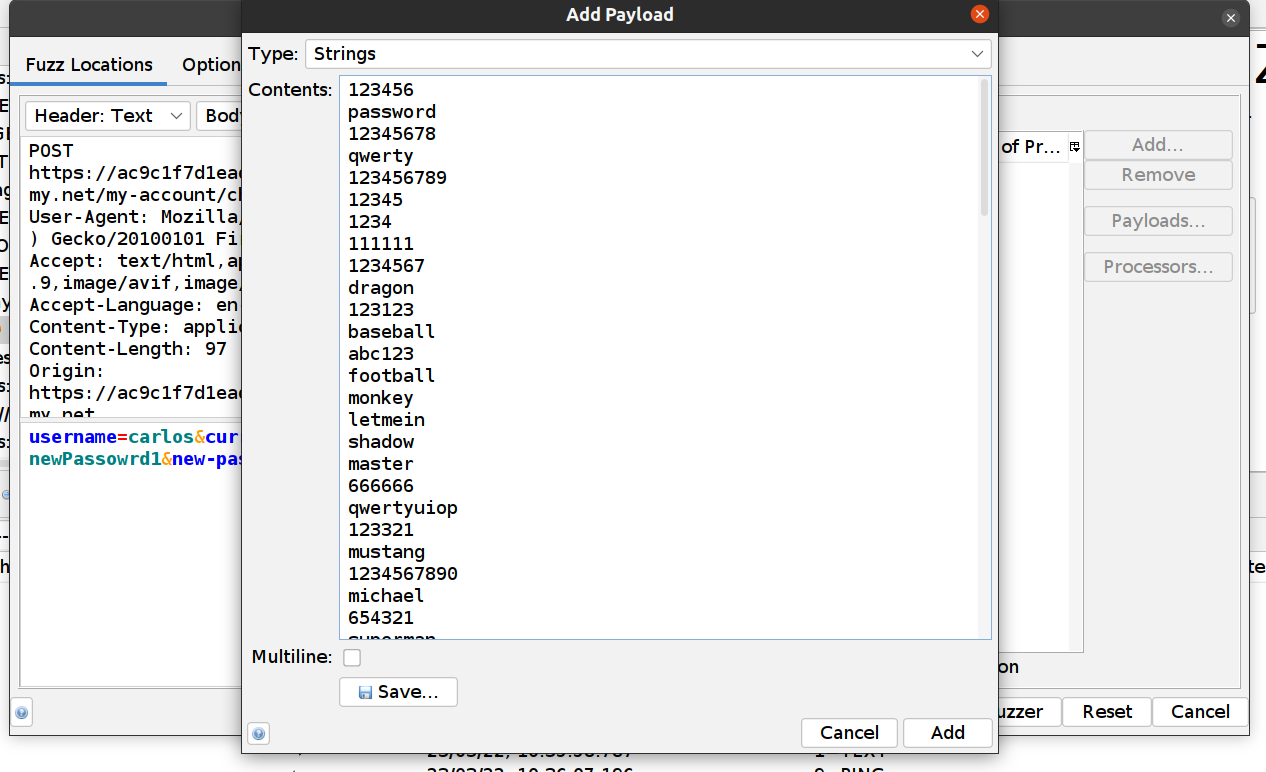Click Add in the Add Payload dialog
Image resolution: width=1266 pixels, height=772 pixels.
(947, 733)
